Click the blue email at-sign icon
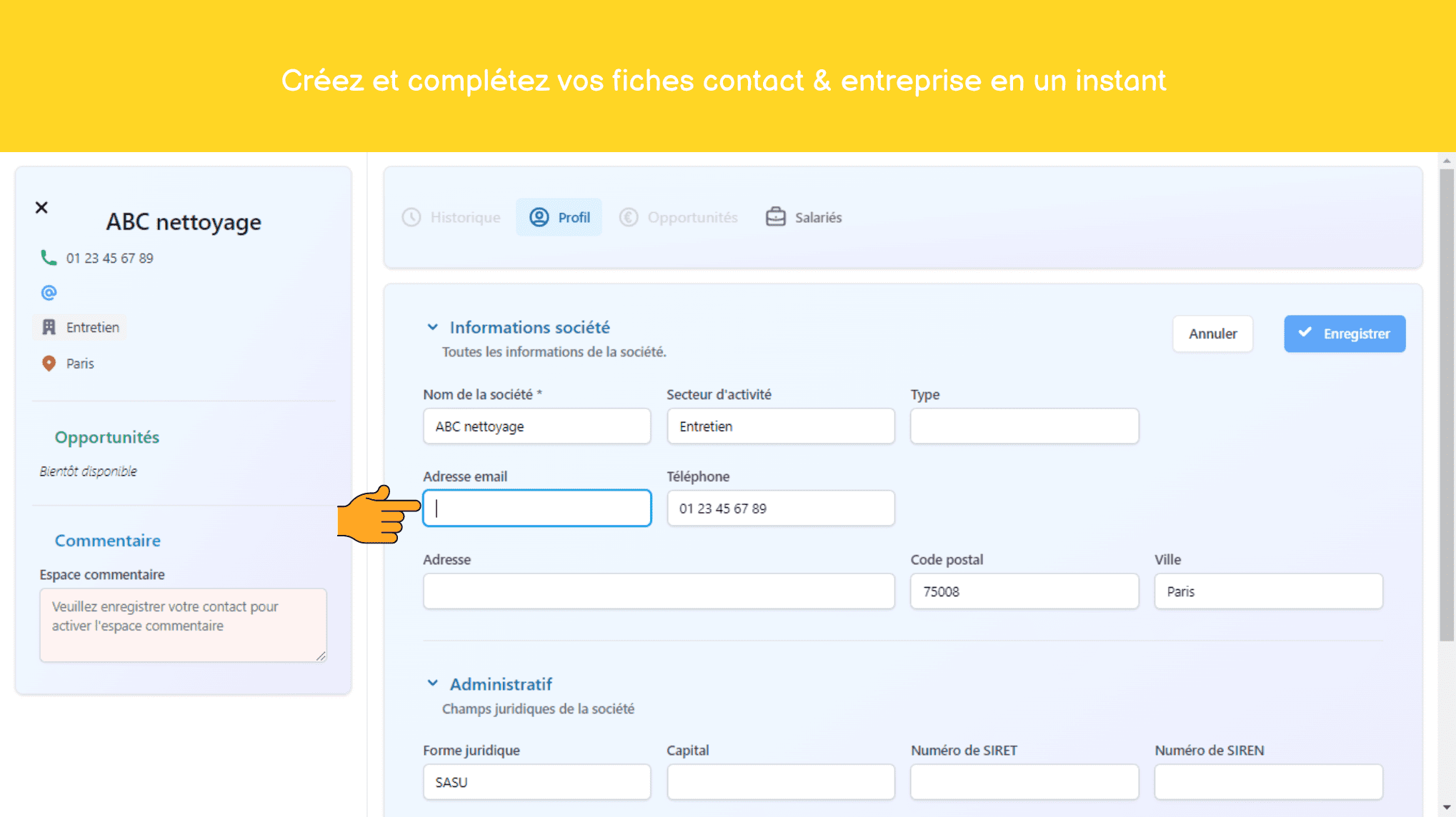The image size is (1456, 817). [49, 293]
